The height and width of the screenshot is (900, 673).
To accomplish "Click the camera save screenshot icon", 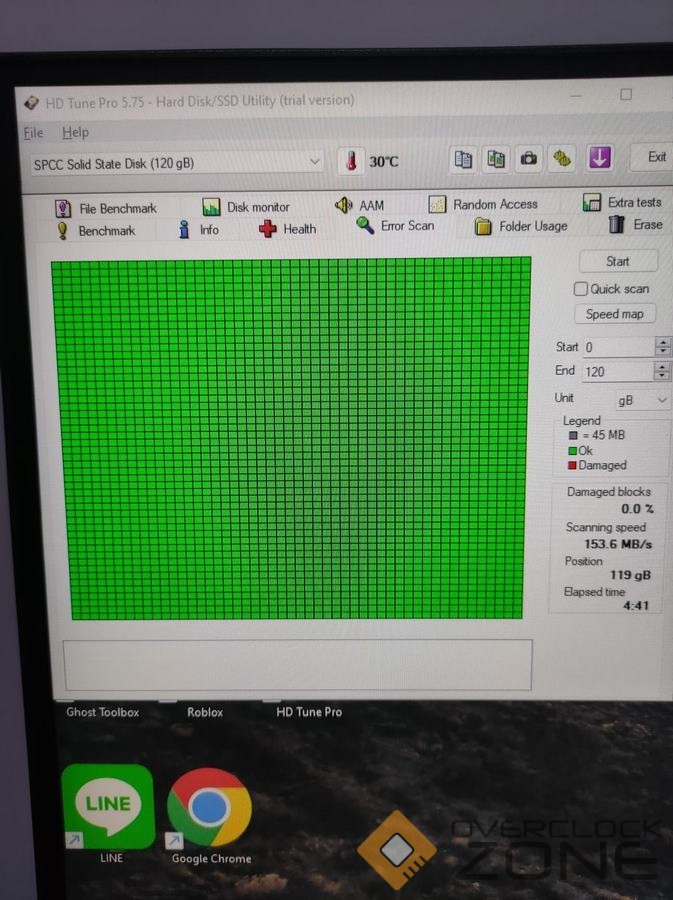I will [x=528, y=158].
